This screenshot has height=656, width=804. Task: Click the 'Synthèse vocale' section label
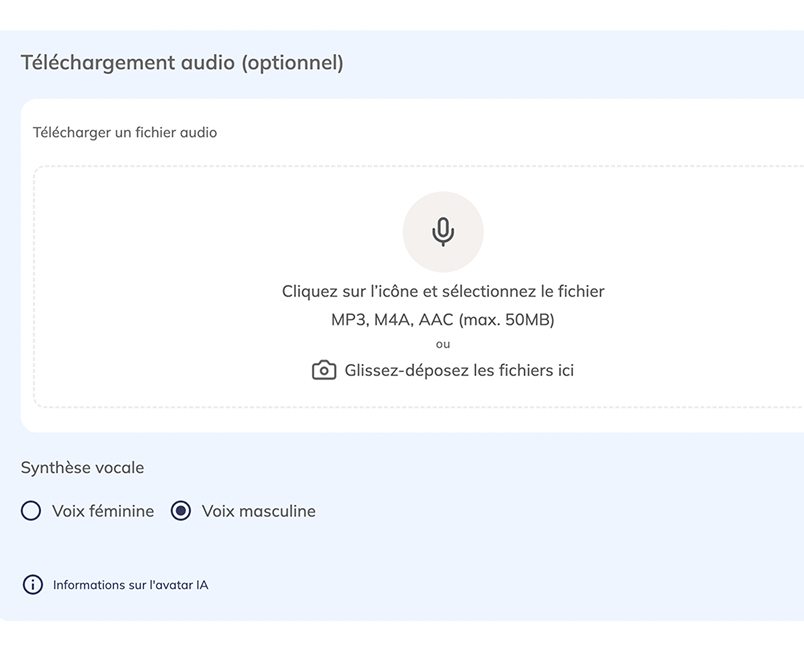point(82,467)
